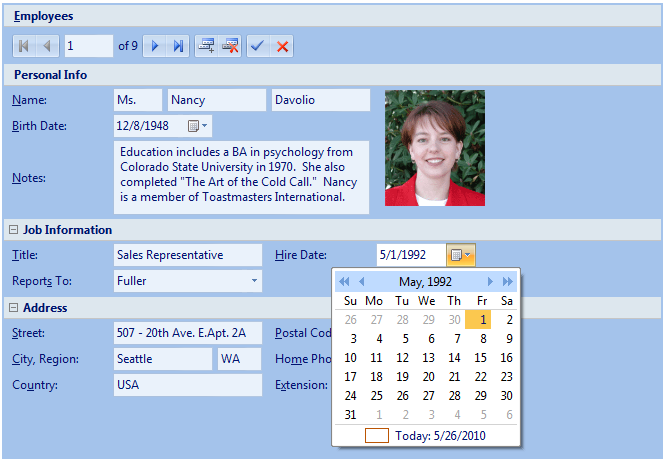Go to the previous employee record

point(46,46)
